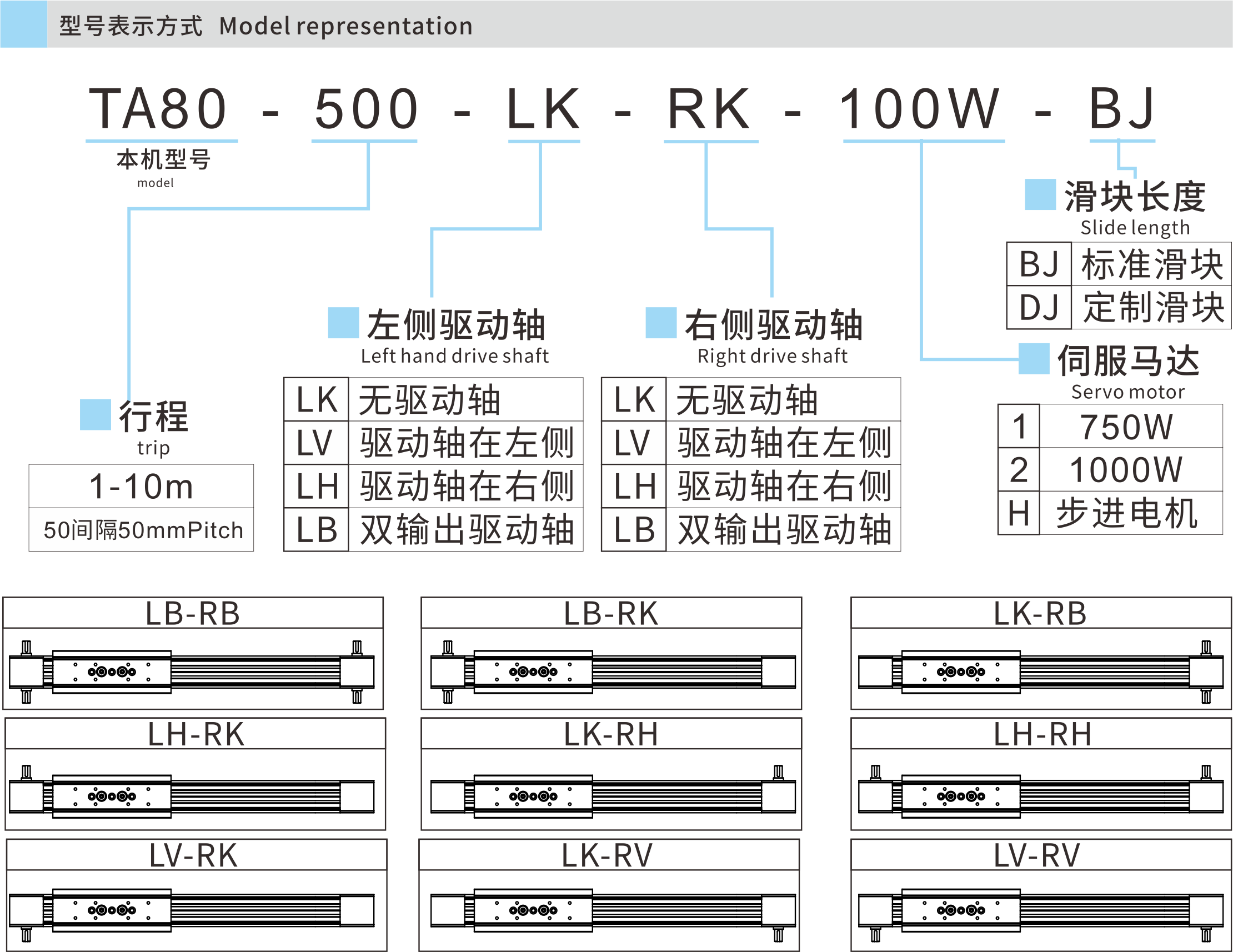Click the LK-RB actuator diagram
Viewport: 1233px width, 952px height.
coord(1040,671)
